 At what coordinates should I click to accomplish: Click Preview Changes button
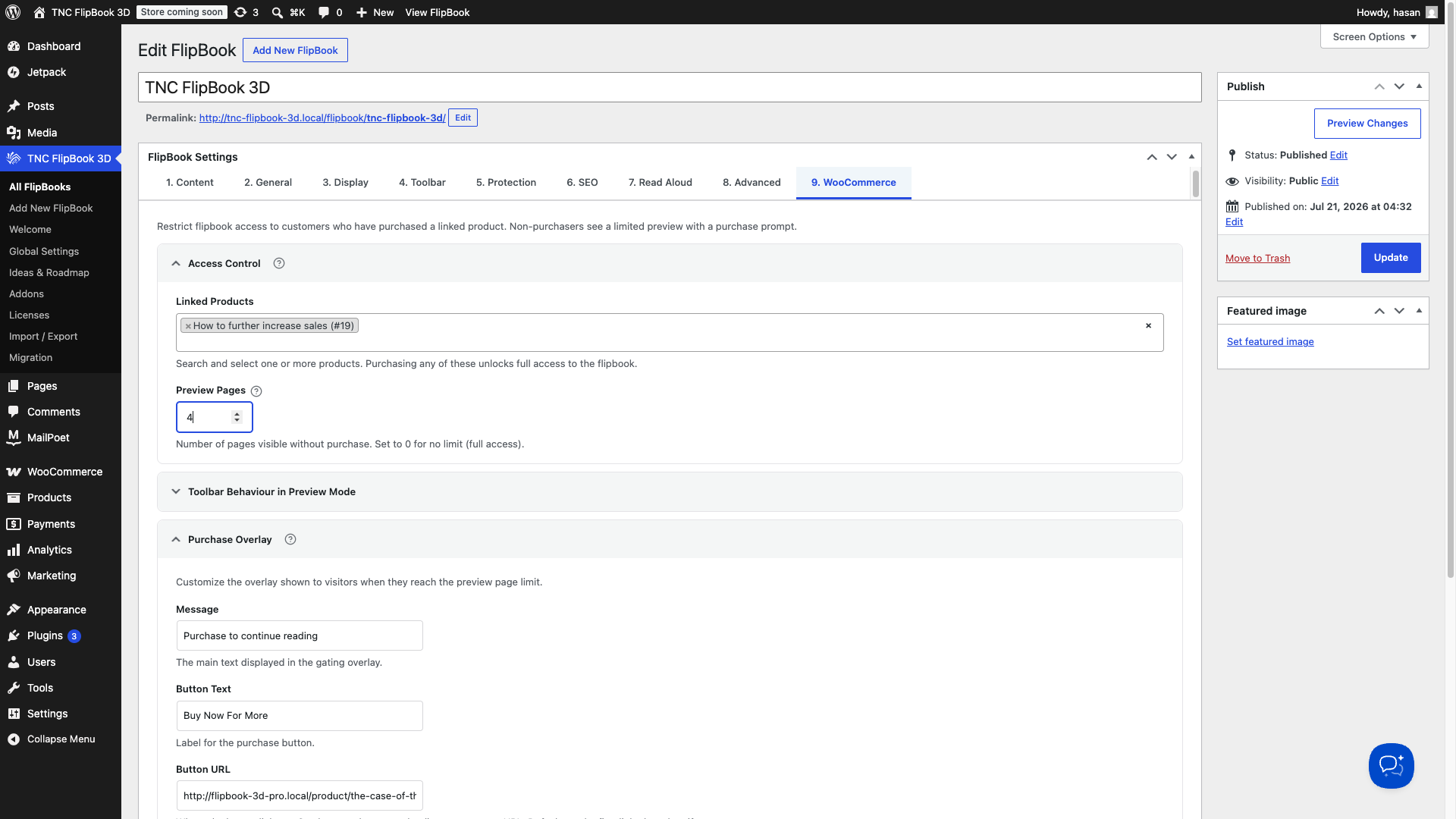1367,124
